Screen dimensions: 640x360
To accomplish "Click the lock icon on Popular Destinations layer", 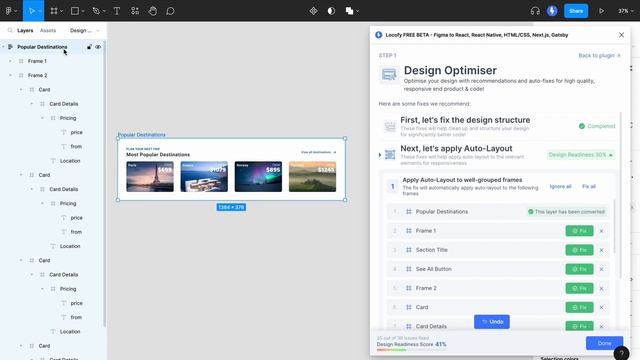I will coord(89,47).
